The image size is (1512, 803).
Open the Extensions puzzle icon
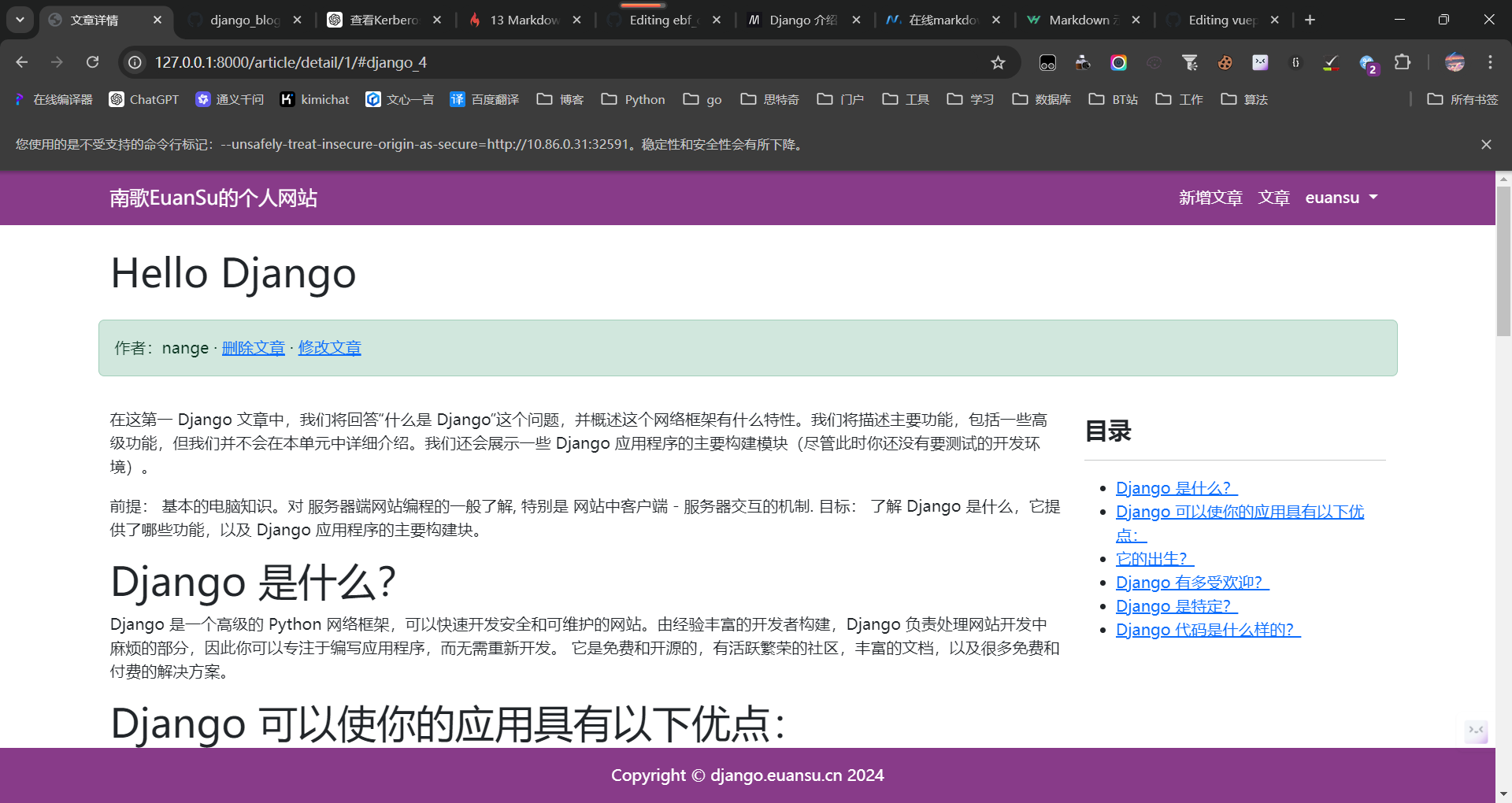coord(1403,62)
